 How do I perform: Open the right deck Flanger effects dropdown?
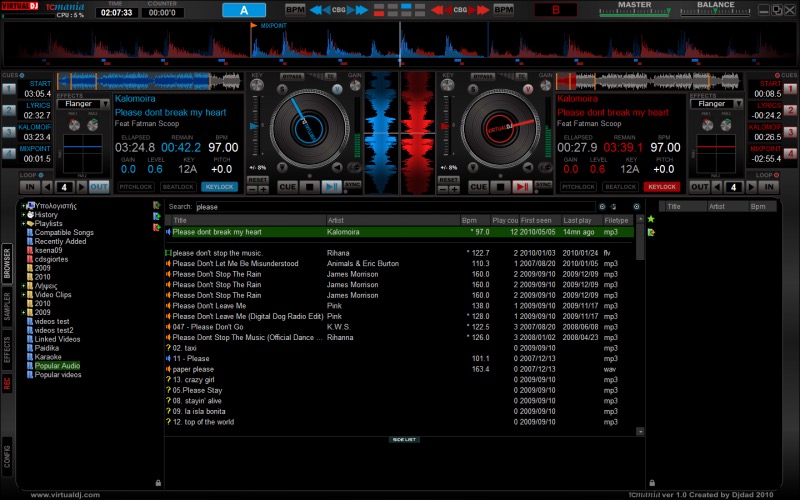click(x=716, y=103)
